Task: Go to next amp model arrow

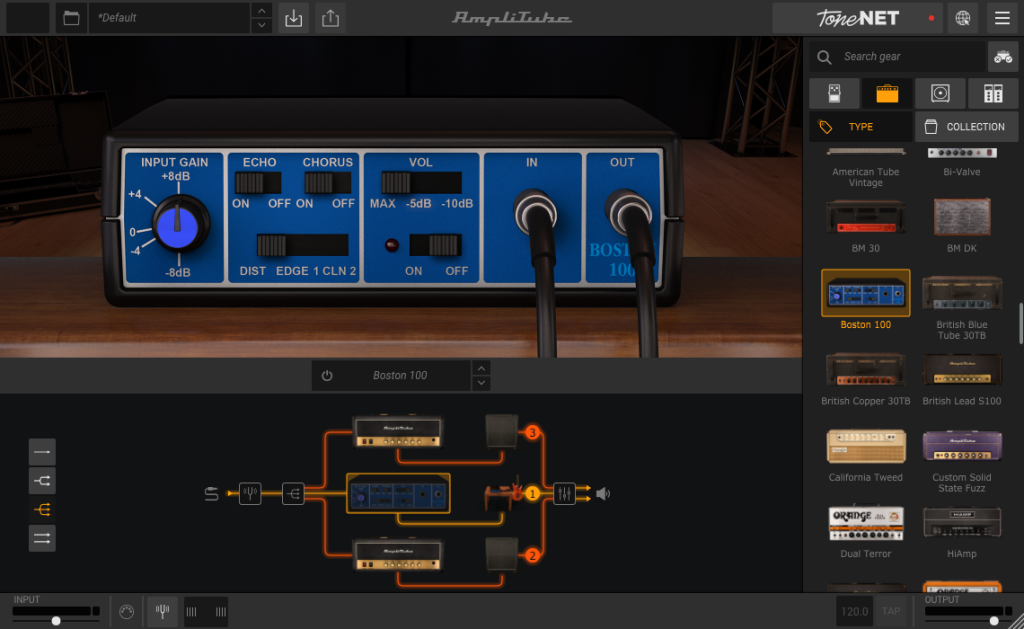Action: [481, 383]
